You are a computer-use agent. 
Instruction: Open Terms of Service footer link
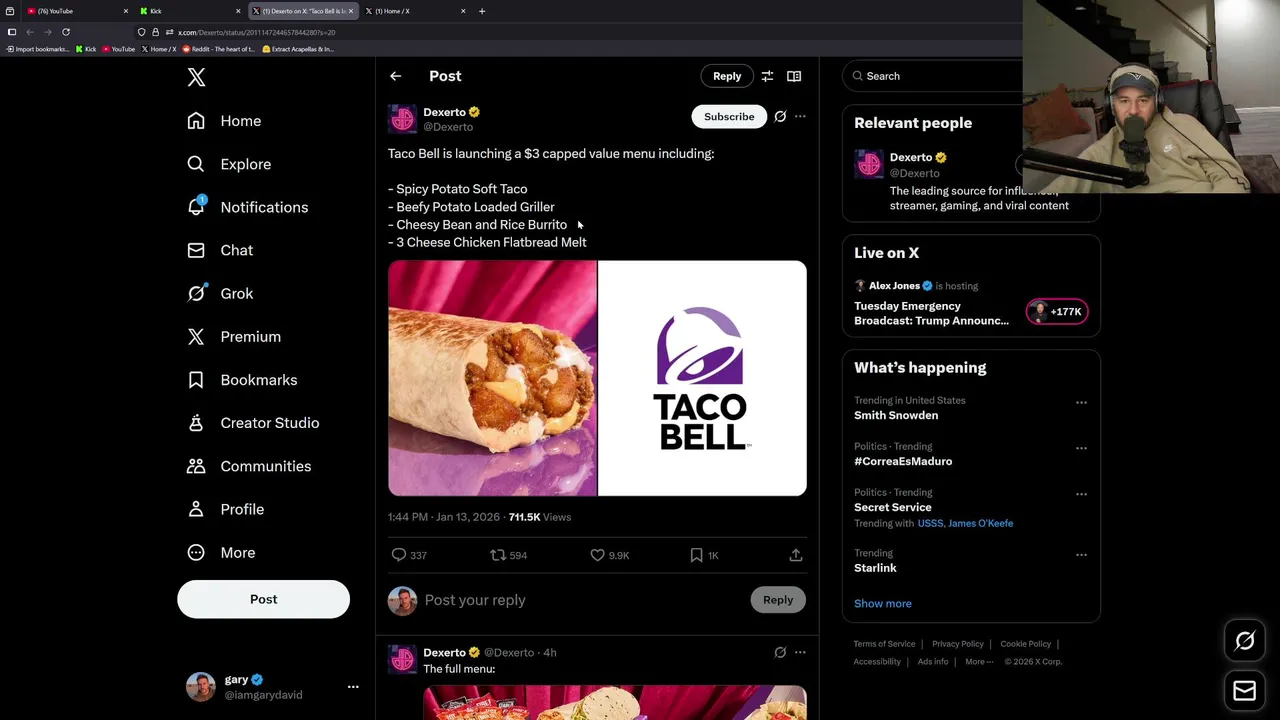point(884,644)
